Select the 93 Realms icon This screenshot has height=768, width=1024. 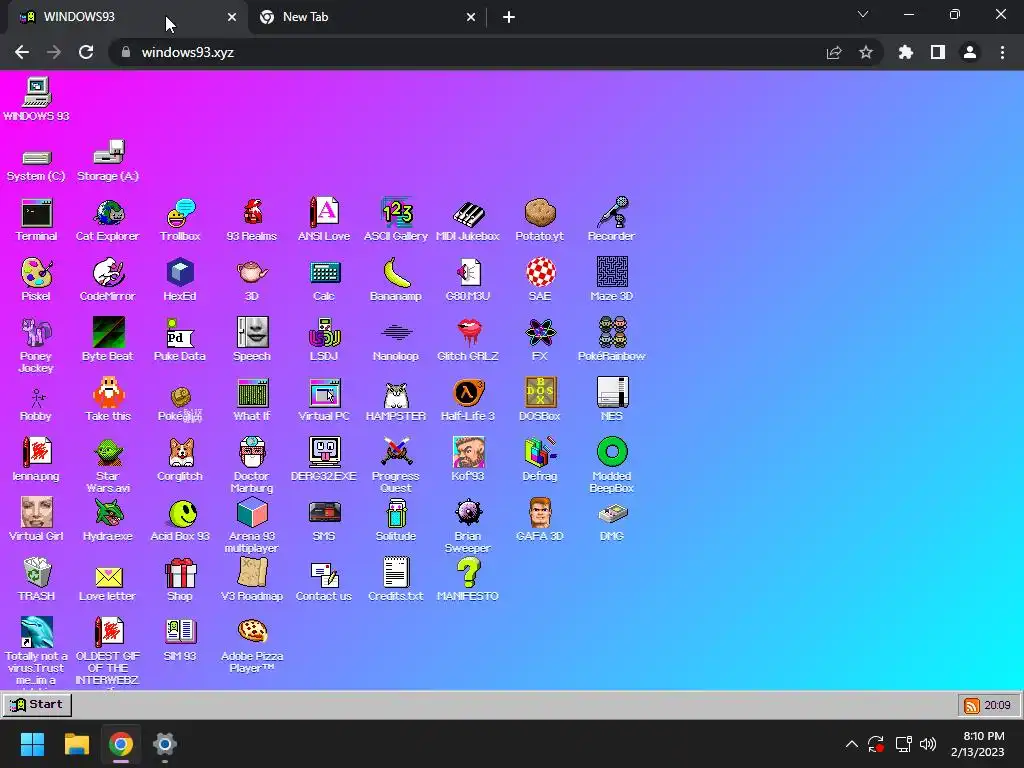coord(252,220)
